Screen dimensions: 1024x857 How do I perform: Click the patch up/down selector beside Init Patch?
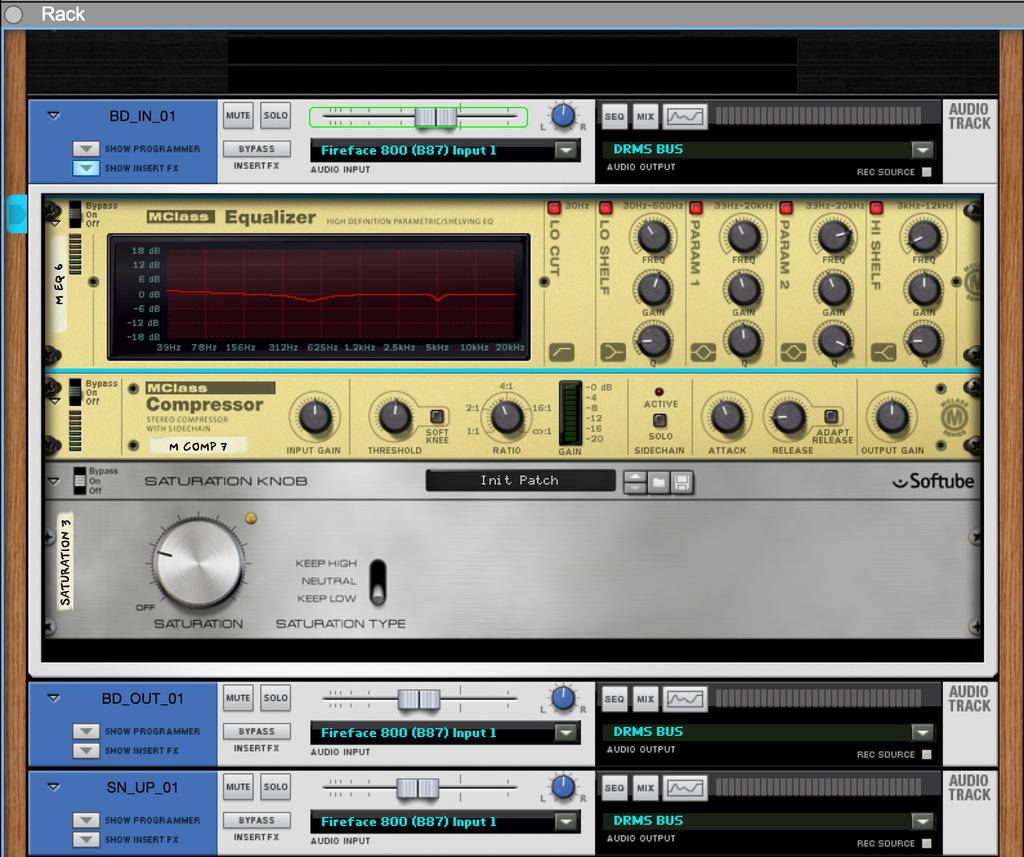[635, 483]
